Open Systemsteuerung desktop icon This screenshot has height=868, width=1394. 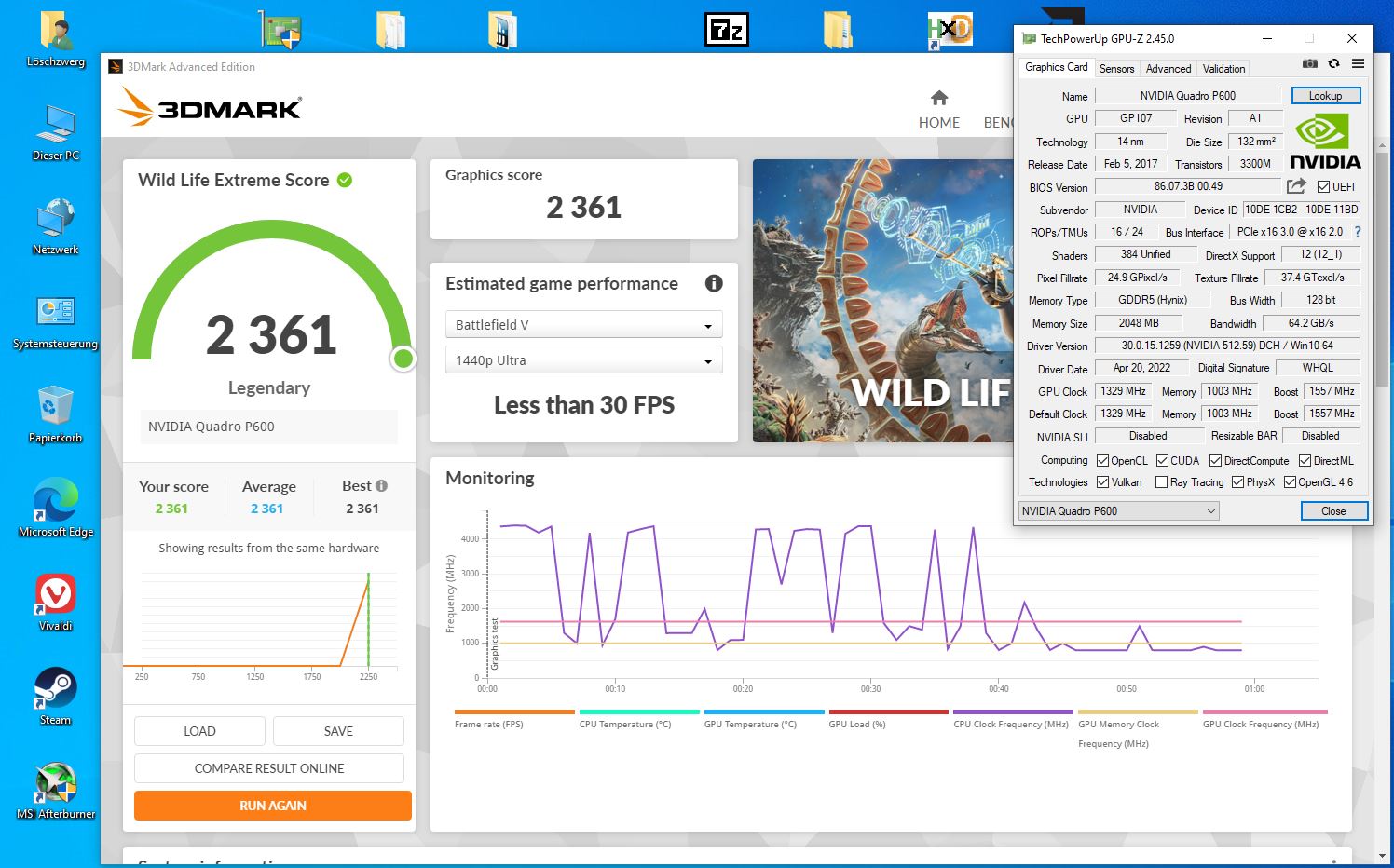point(56,320)
